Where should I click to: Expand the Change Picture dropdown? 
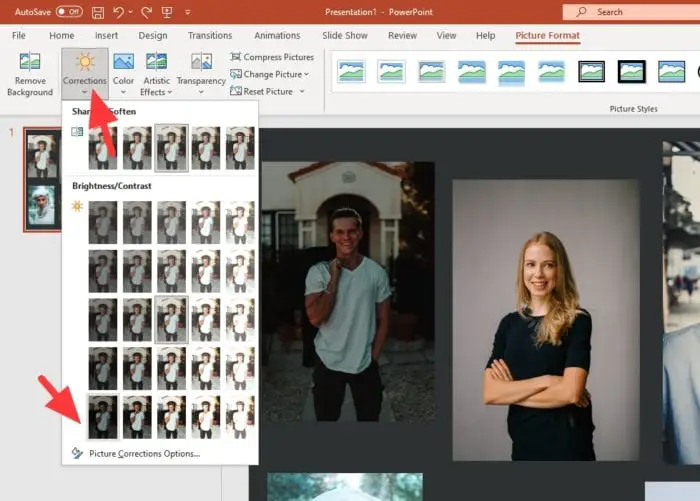tap(306, 74)
